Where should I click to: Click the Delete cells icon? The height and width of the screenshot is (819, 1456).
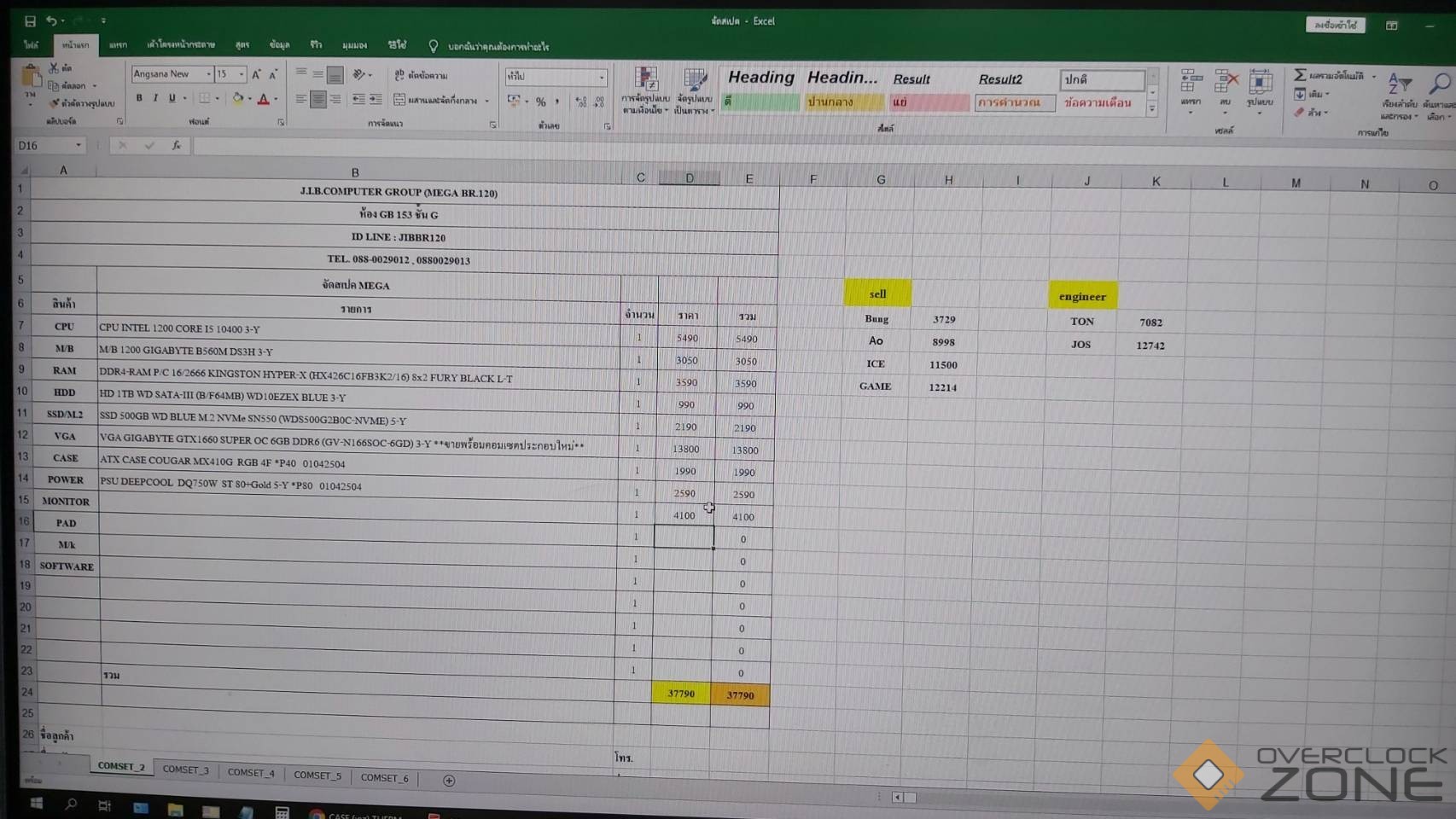pos(1226,83)
